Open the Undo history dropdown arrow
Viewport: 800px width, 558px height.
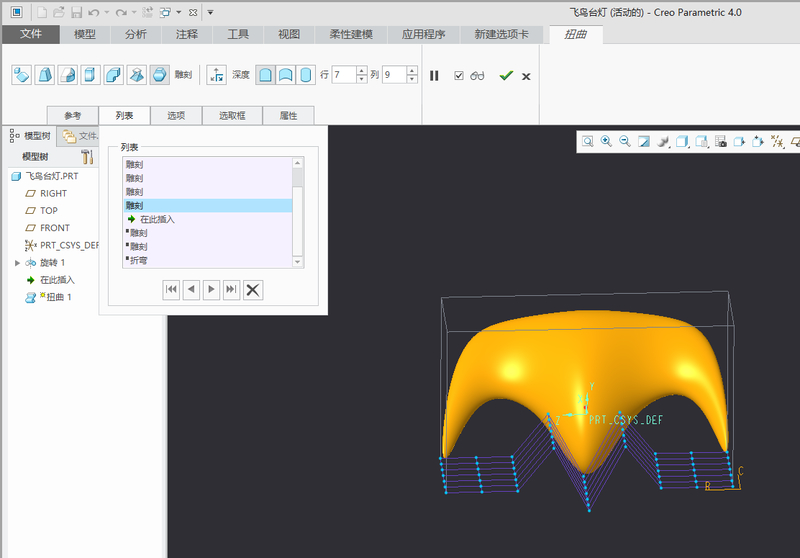(107, 12)
